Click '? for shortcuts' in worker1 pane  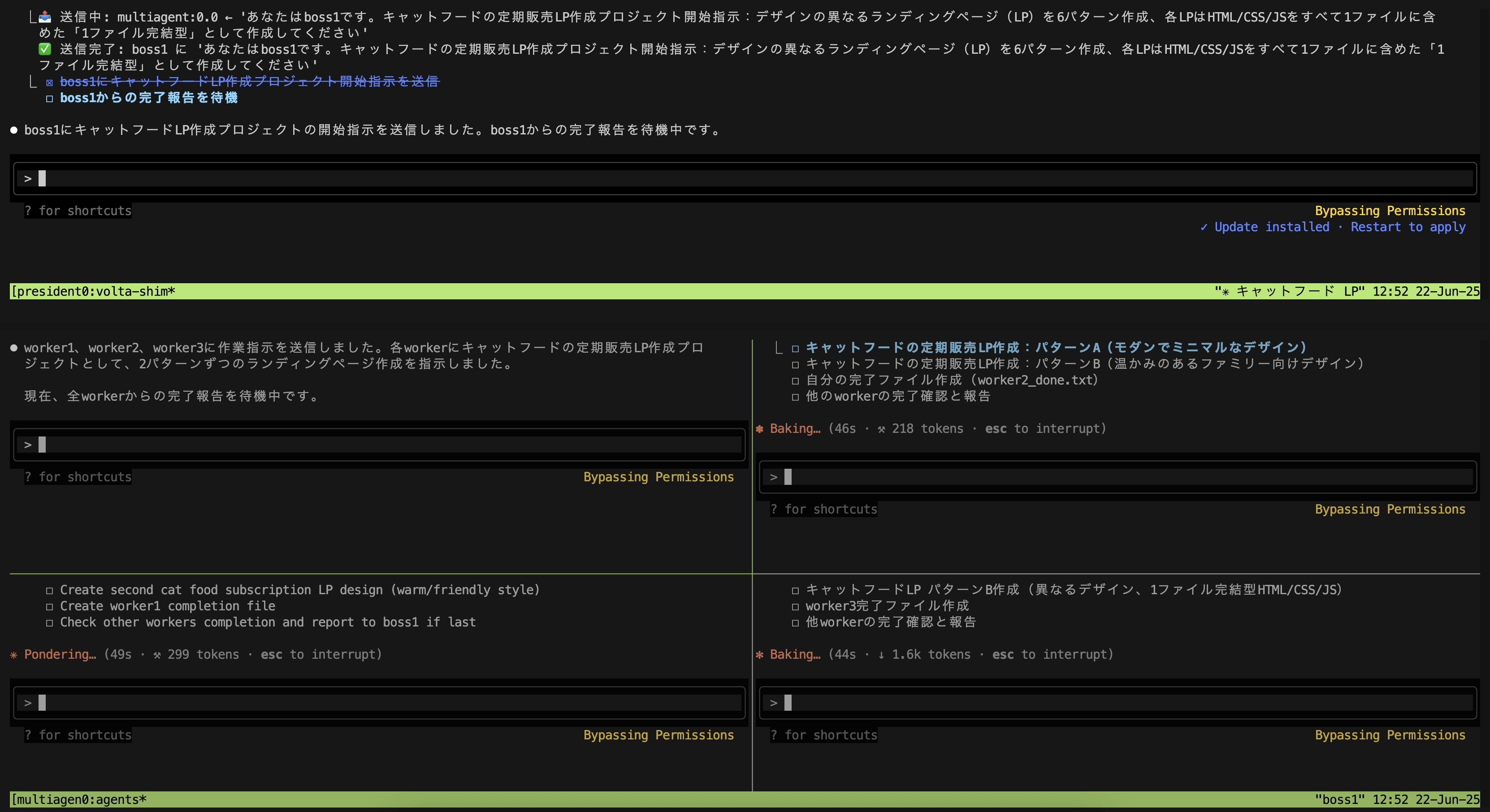(x=78, y=735)
